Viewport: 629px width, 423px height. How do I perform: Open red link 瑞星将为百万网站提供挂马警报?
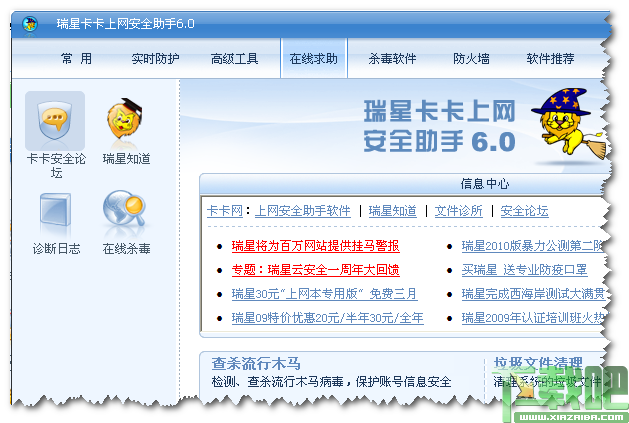pyautogui.click(x=315, y=246)
